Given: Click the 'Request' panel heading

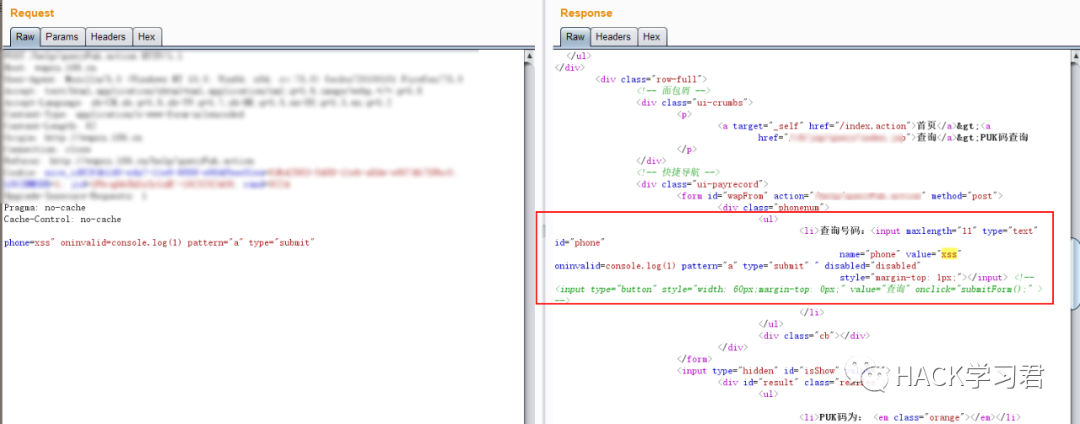Looking at the screenshot, I should (32, 13).
